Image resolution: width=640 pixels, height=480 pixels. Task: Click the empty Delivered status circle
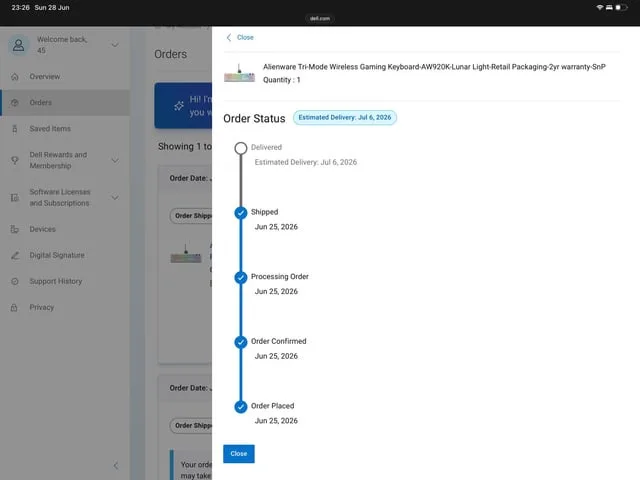[241, 148]
